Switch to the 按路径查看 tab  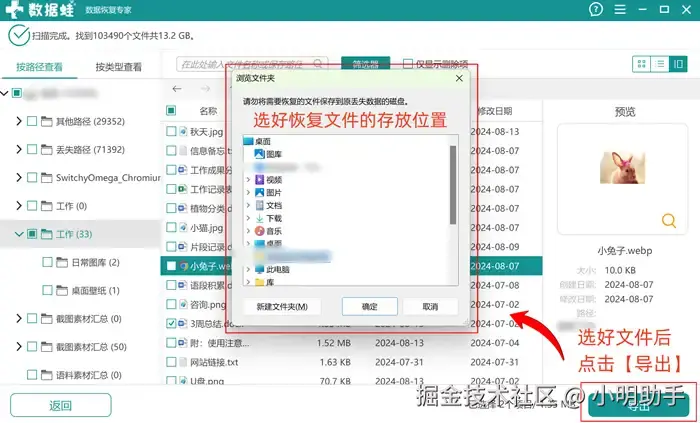click(x=39, y=67)
